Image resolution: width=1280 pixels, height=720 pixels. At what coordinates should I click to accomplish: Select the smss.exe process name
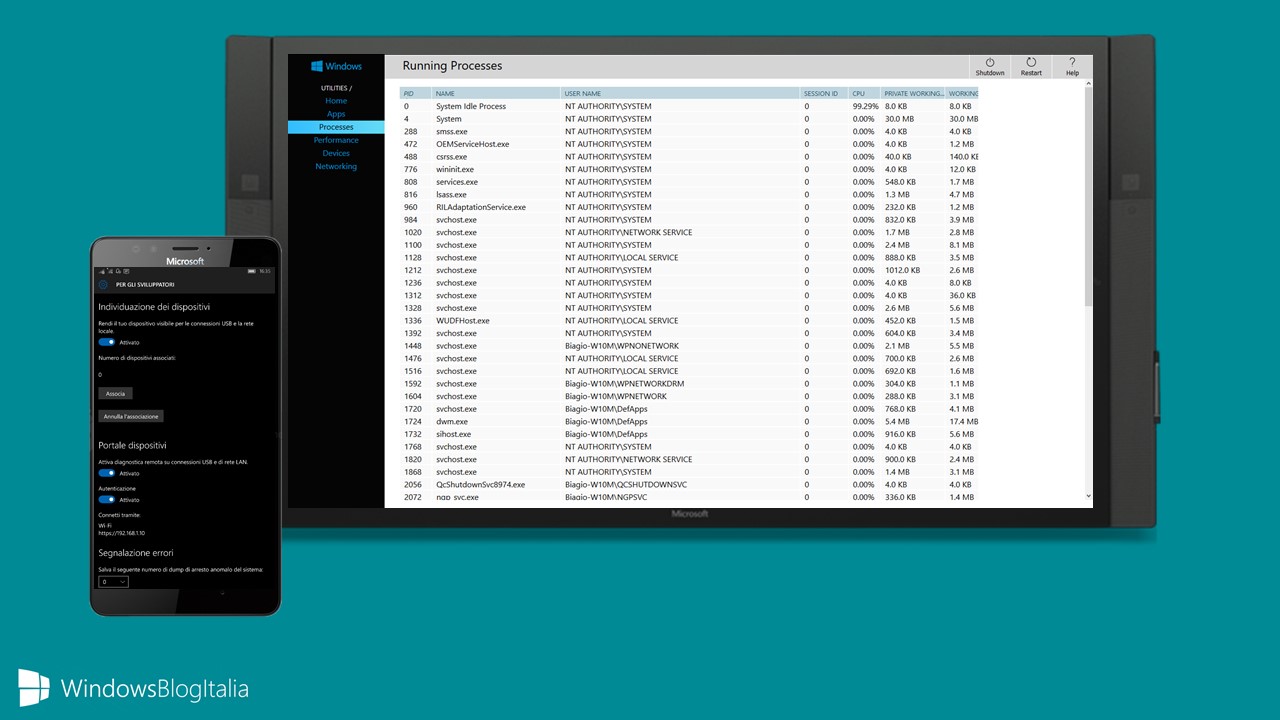tap(451, 131)
